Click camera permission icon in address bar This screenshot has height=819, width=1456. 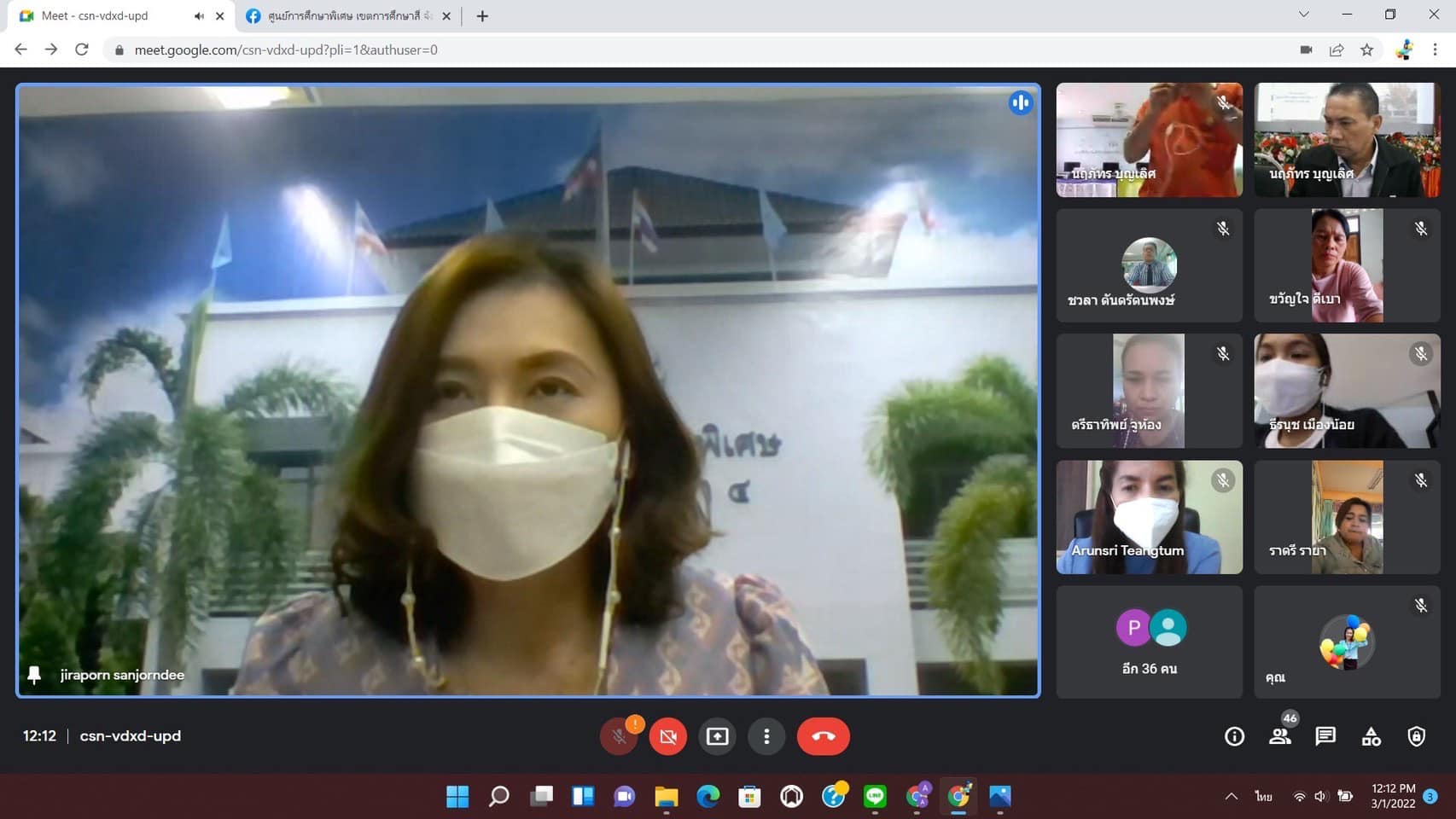[1306, 49]
